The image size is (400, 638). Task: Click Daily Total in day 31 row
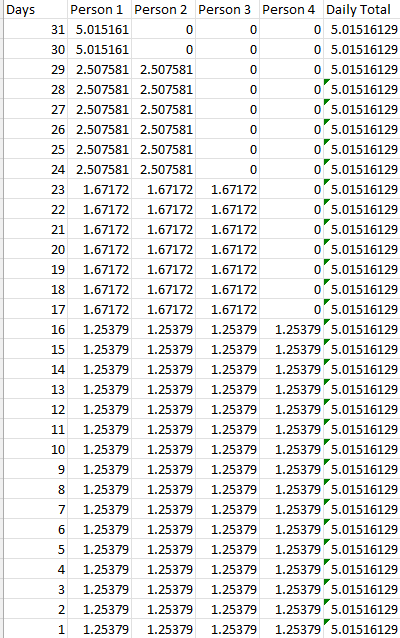362,29
